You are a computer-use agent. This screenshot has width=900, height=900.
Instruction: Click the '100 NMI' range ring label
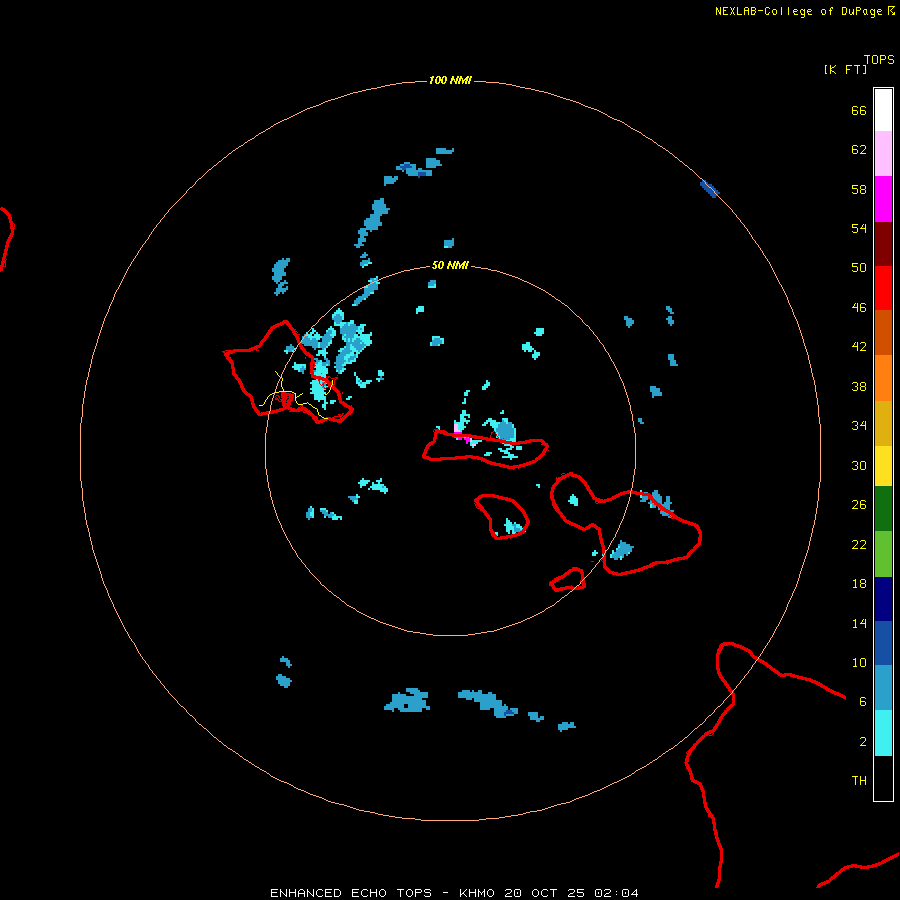pos(450,80)
